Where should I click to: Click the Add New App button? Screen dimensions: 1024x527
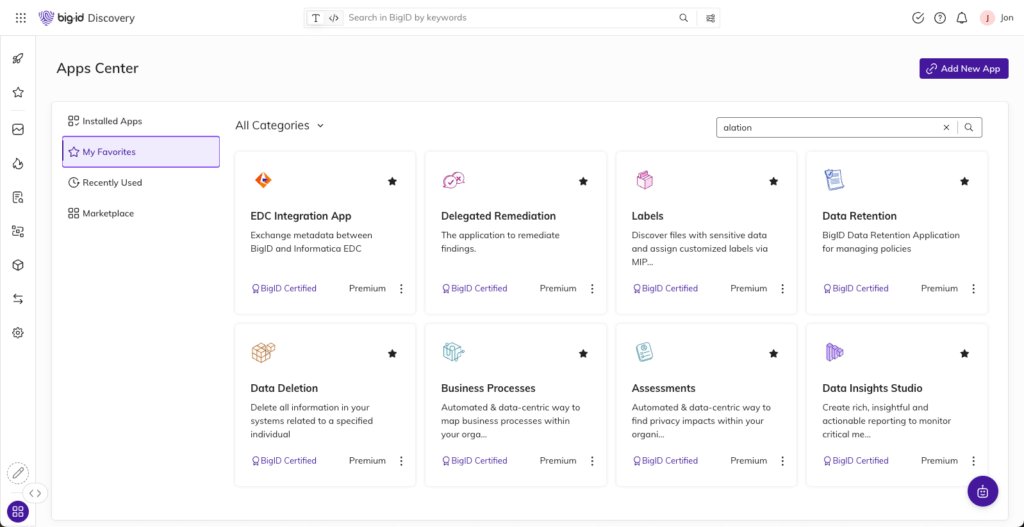click(963, 69)
